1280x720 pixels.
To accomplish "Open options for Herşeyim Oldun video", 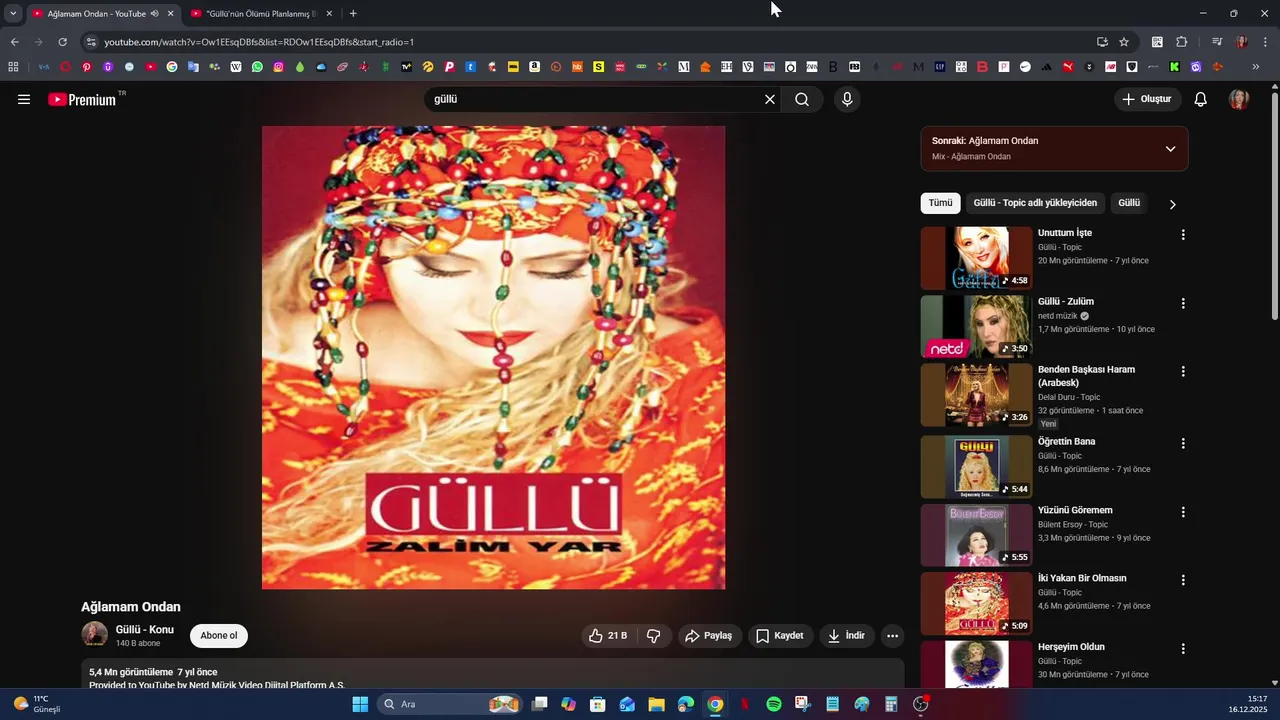I will [1183, 648].
